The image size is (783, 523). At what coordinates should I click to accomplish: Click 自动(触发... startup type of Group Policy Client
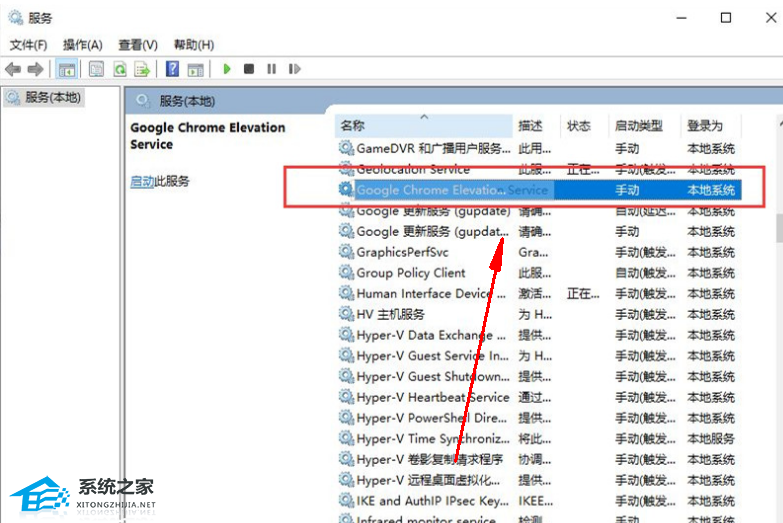click(x=645, y=273)
